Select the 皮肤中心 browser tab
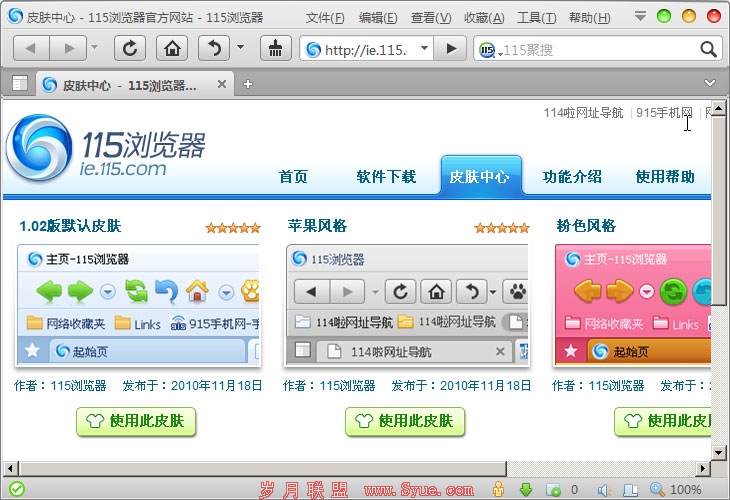 coord(135,84)
